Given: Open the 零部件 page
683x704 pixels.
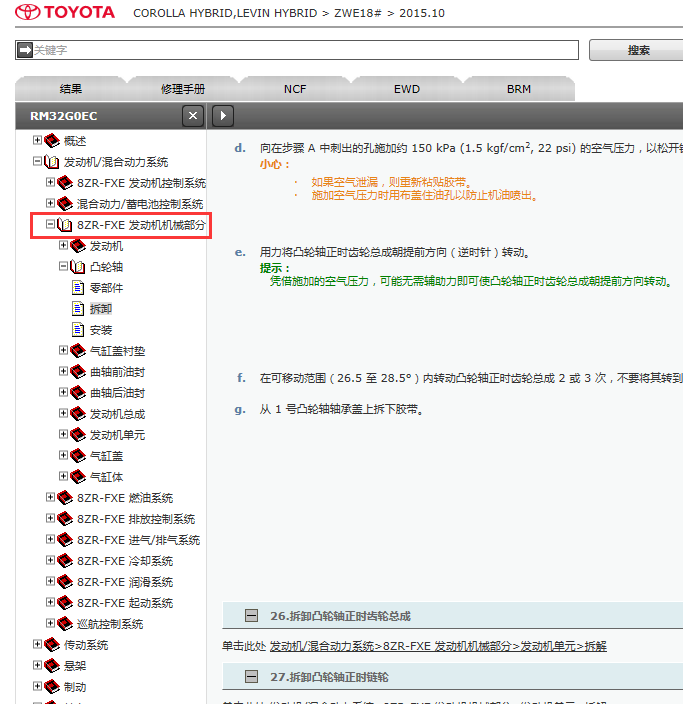Looking at the screenshot, I should [x=106, y=288].
